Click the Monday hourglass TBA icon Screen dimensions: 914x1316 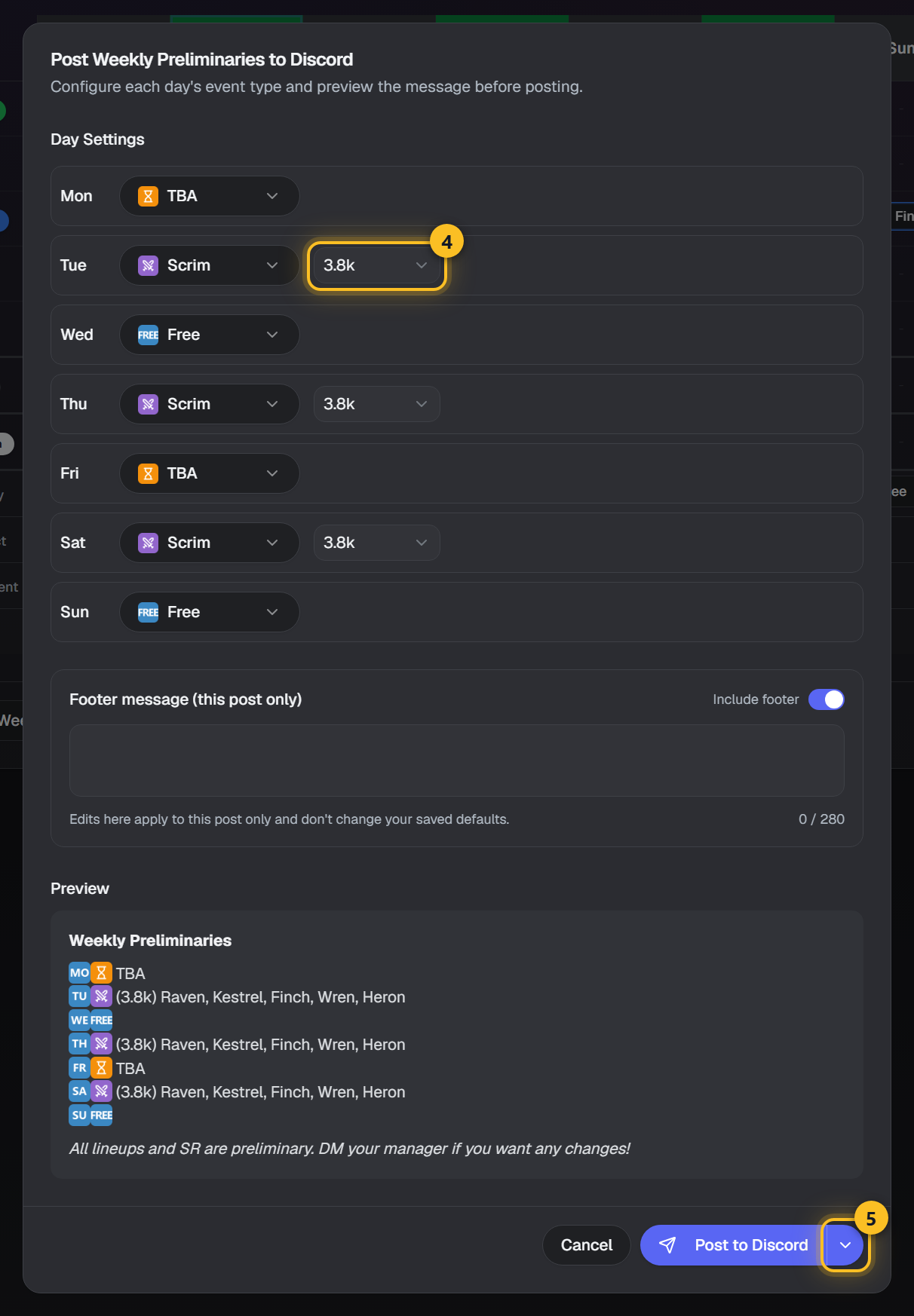pyautogui.click(x=148, y=196)
